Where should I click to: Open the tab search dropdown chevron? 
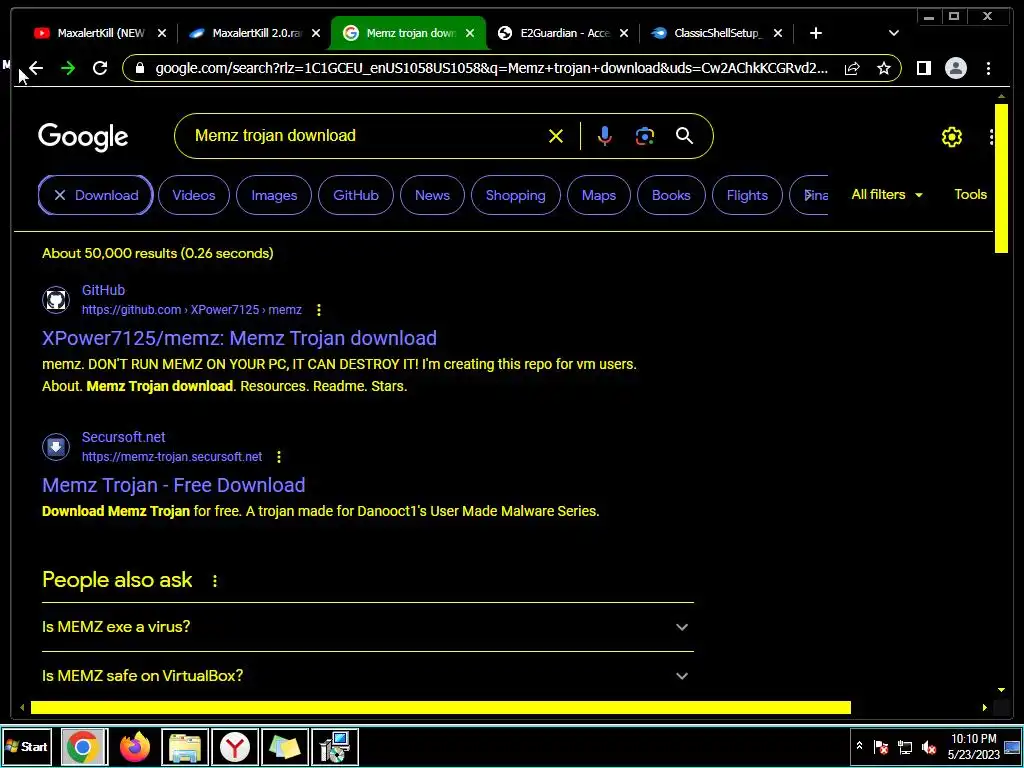(x=894, y=33)
